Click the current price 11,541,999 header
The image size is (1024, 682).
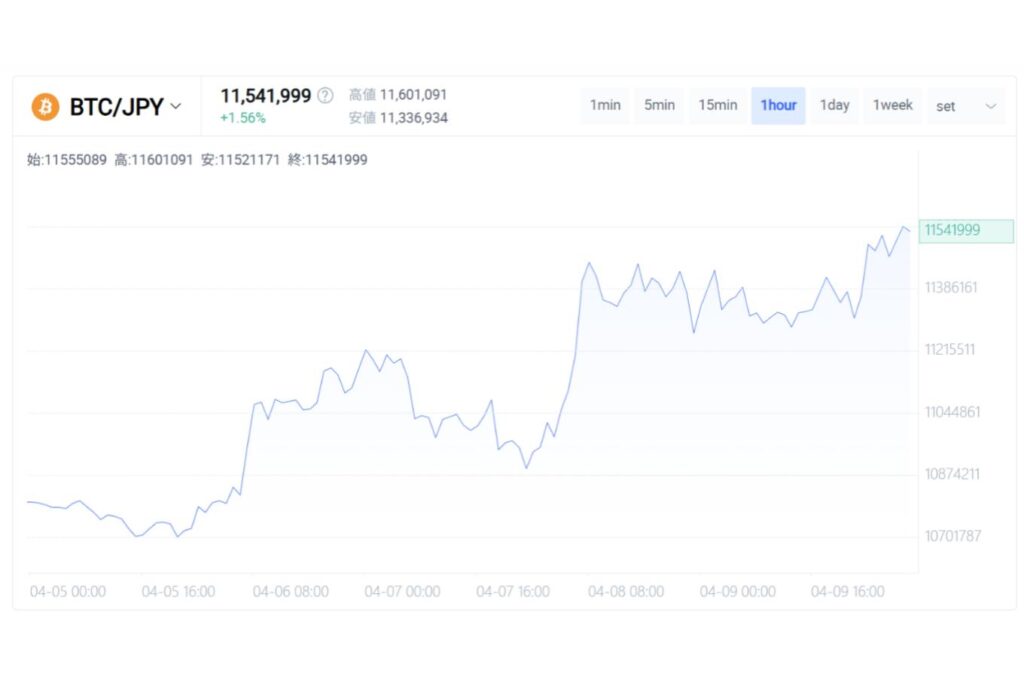(x=265, y=96)
